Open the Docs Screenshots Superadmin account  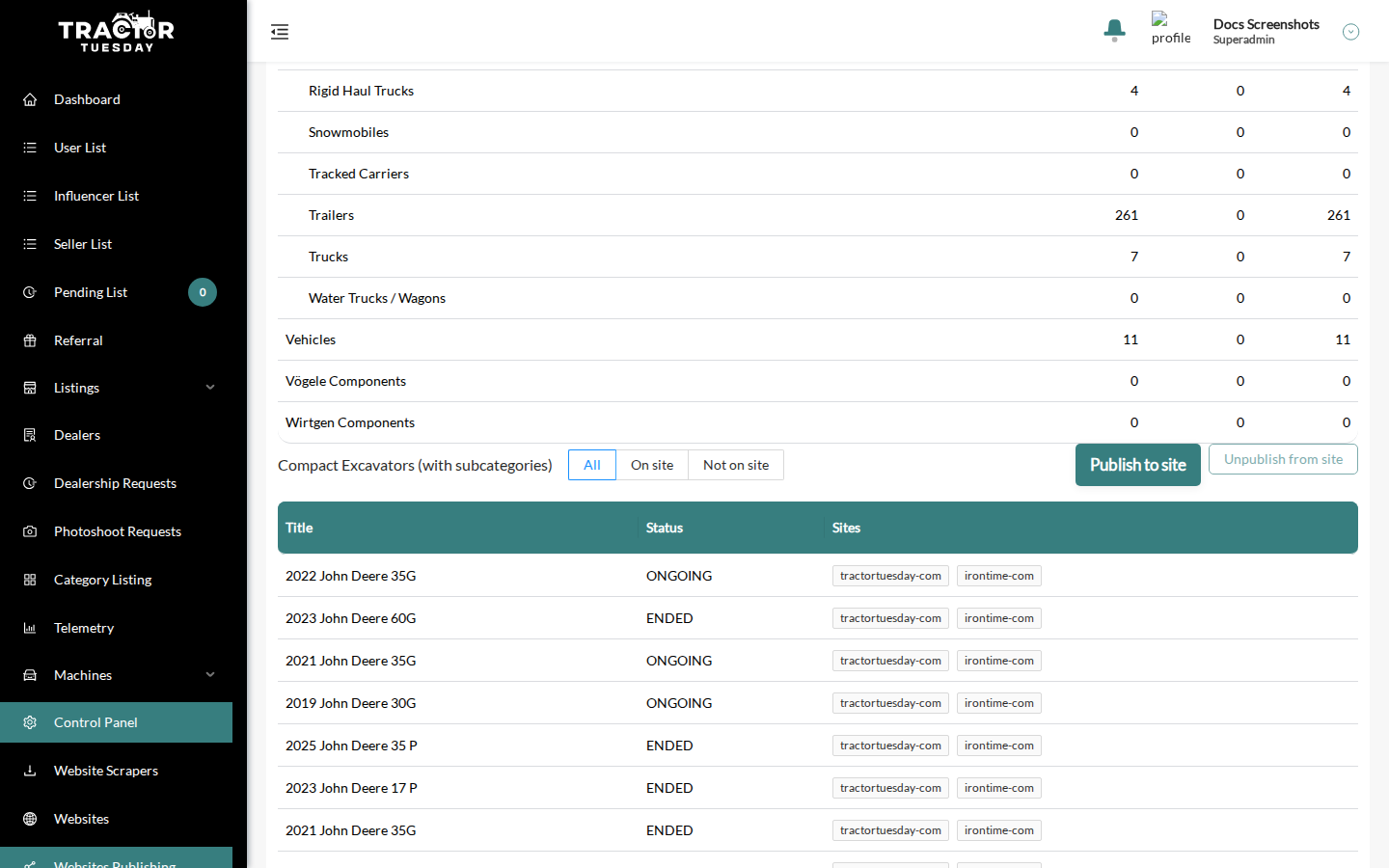point(1266,31)
